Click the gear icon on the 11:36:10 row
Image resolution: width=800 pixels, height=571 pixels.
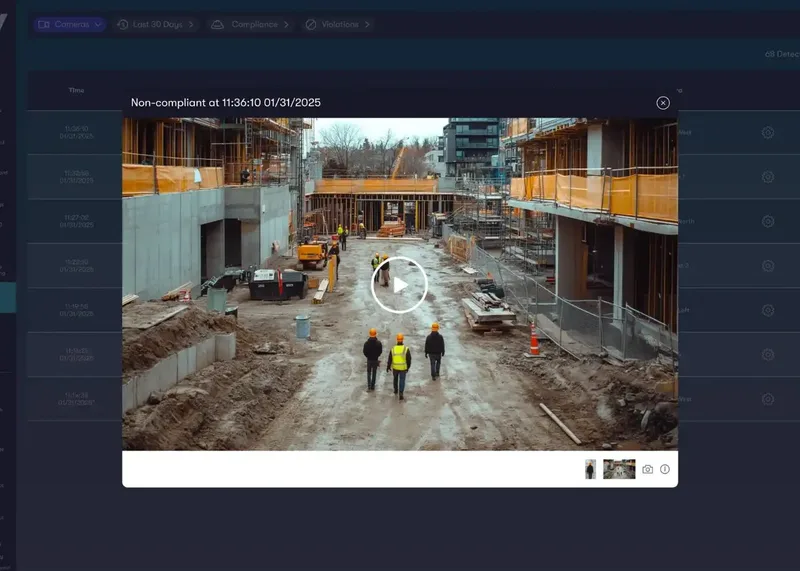767,133
